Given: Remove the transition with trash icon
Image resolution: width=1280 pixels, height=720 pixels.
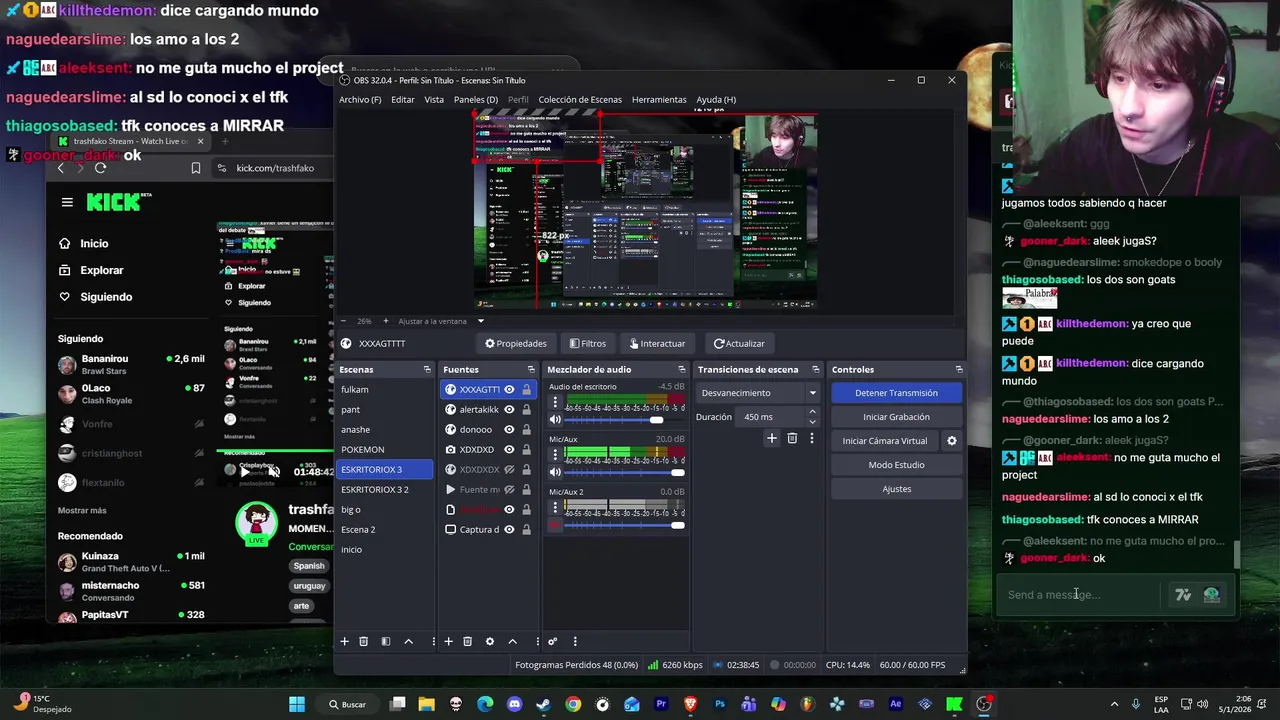Looking at the screenshot, I should 792,438.
